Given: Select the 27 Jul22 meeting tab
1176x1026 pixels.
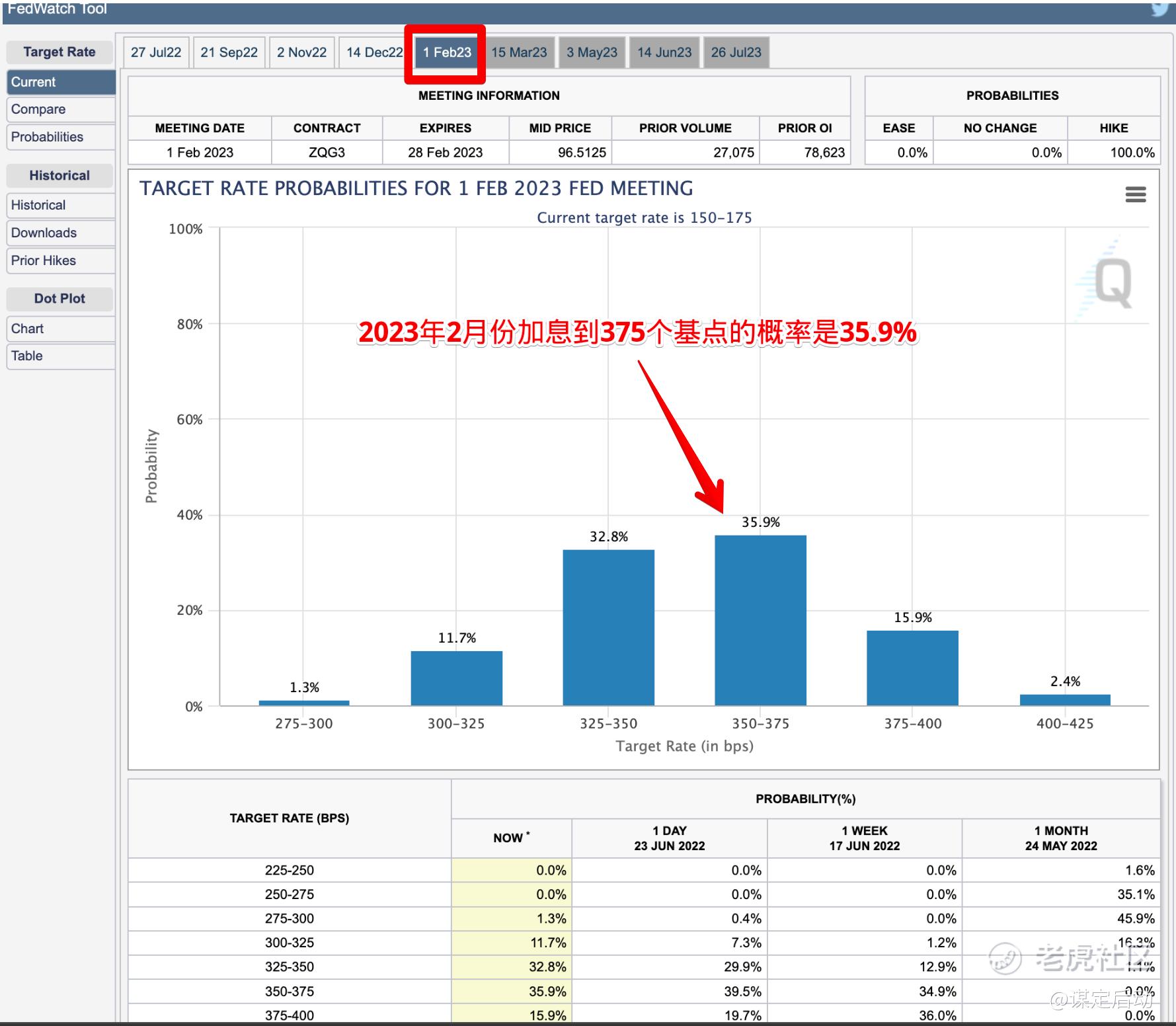Looking at the screenshot, I should (x=156, y=52).
